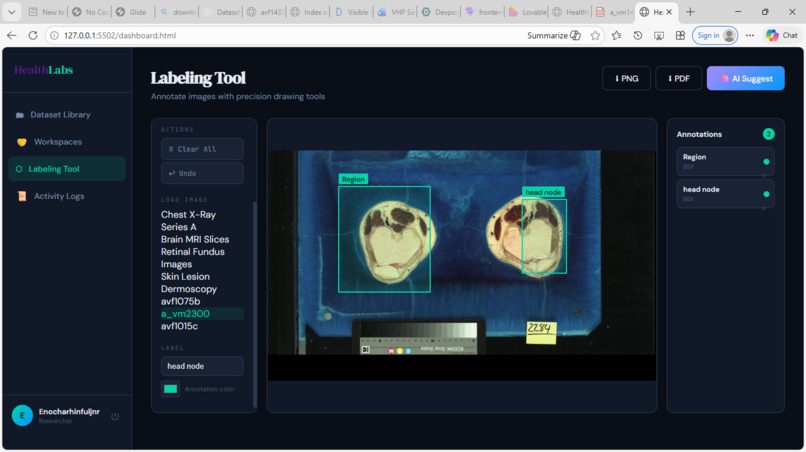Image resolution: width=806 pixels, height=452 pixels.
Task: Click the user avatar with letter E
Action: pyautogui.click(x=22, y=415)
